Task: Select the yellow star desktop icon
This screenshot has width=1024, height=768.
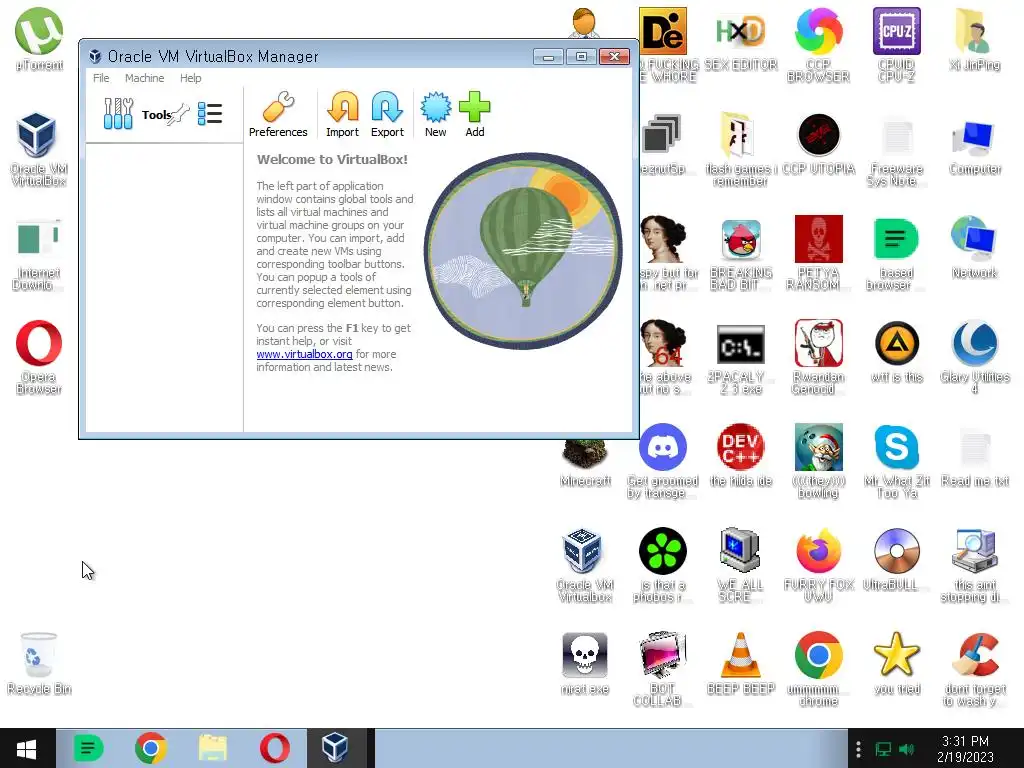Action: tap(897, 663)
